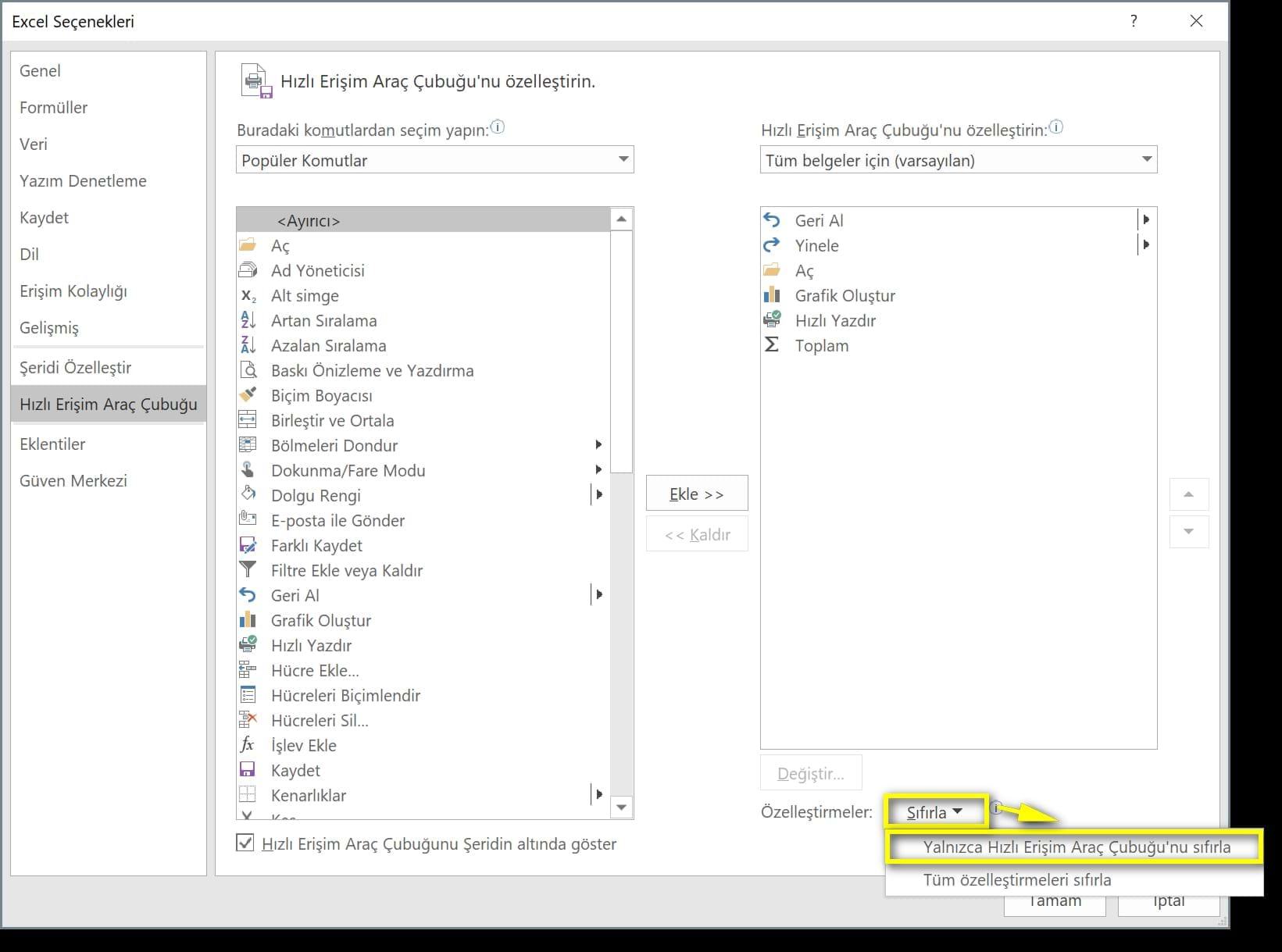The height and width of the screenshot is (952, 1282).
Task: Select the Toplam sigma icon in right list
Action: click(x=772, y=345)
